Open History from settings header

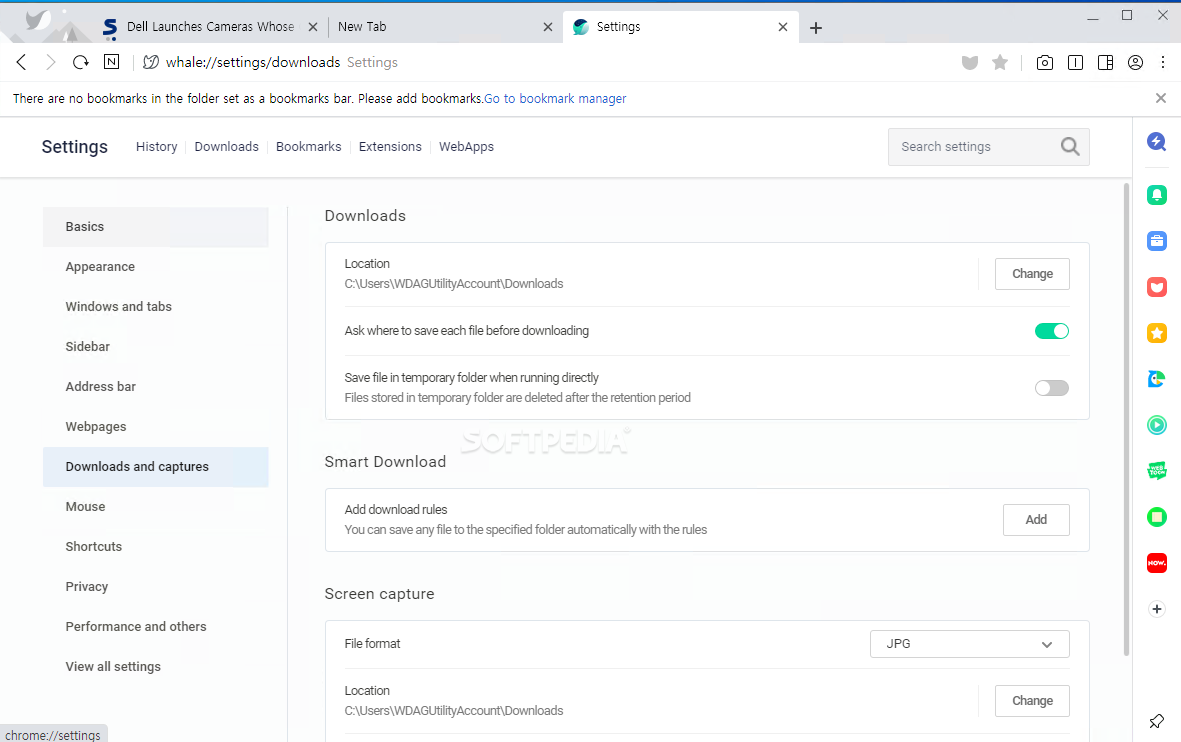[x=157, y=147]
